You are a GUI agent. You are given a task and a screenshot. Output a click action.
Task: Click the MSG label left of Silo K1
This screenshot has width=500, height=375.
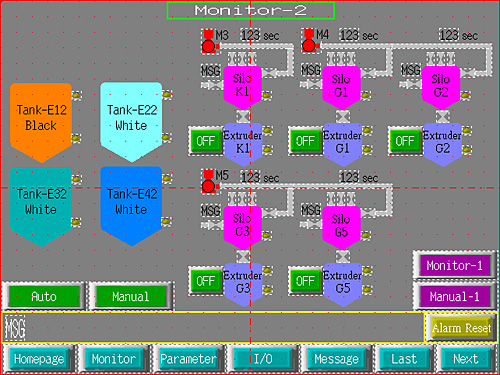point(211,70)
